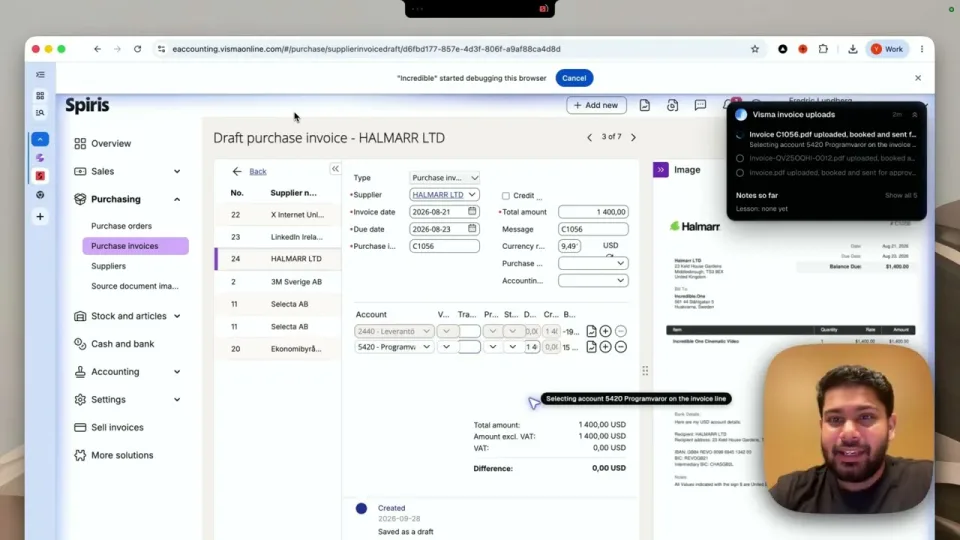Select the Invoice.pdf uploaded task radio
960x540 pixels.
(x=740, y=173)
